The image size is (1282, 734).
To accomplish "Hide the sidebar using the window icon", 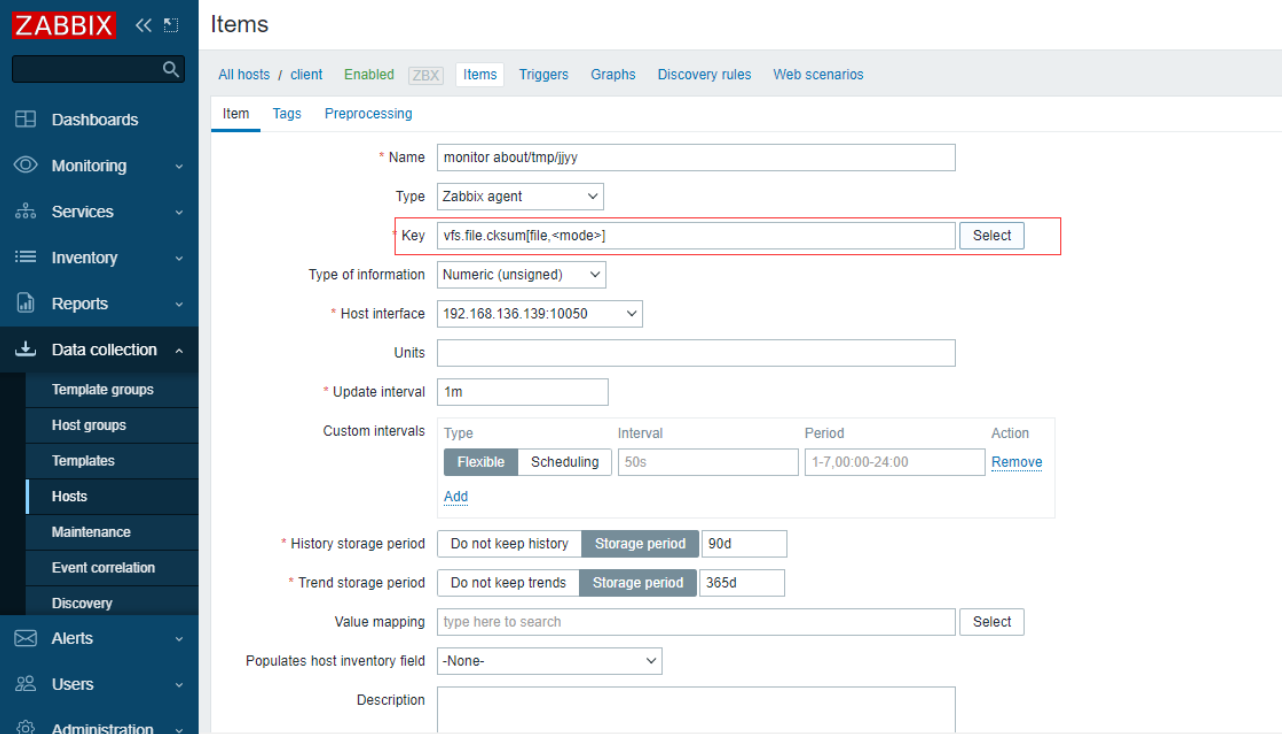I will click(x=171, y=25).
